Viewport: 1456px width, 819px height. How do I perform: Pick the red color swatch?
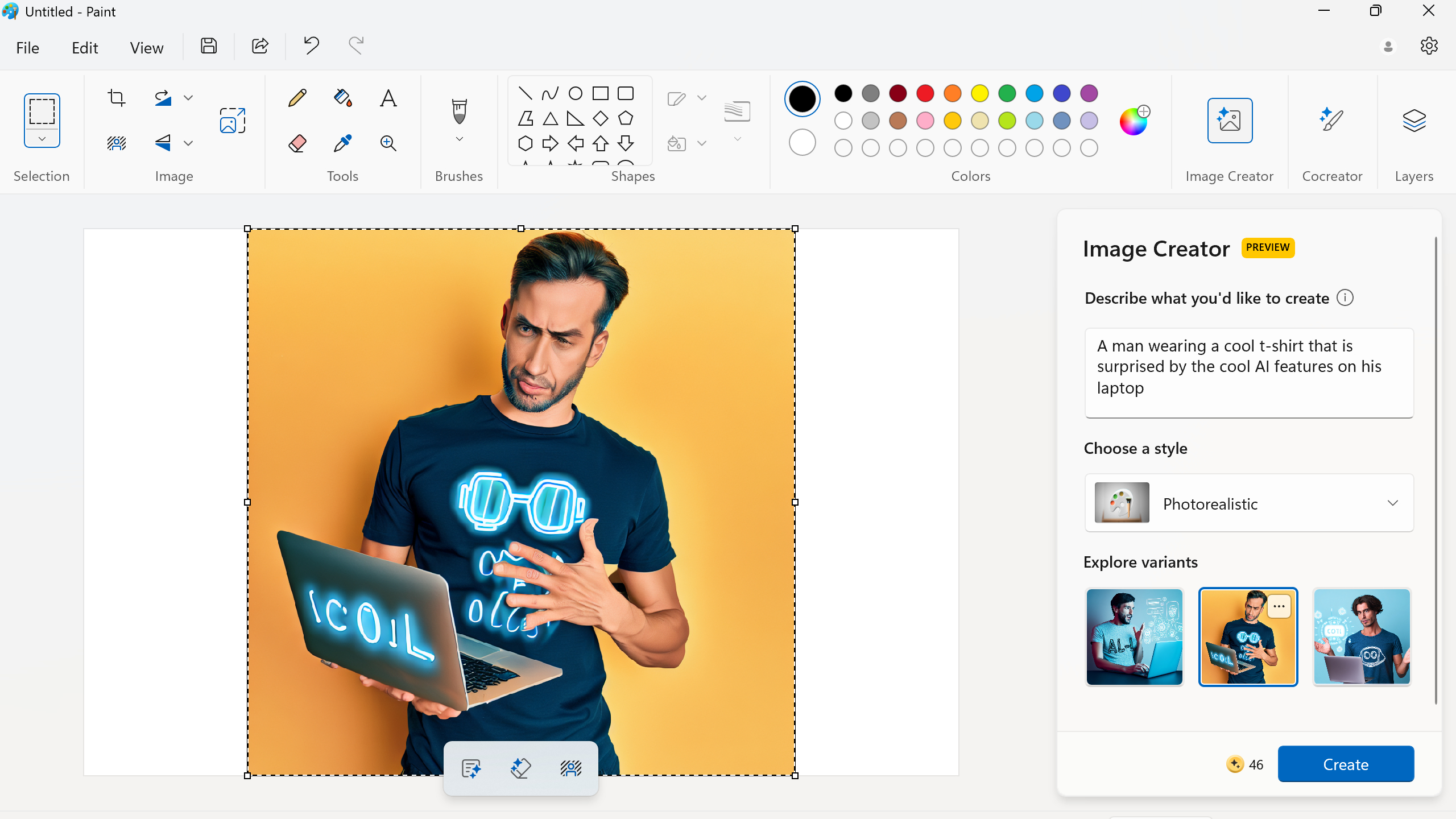click(x=925, y=93)
